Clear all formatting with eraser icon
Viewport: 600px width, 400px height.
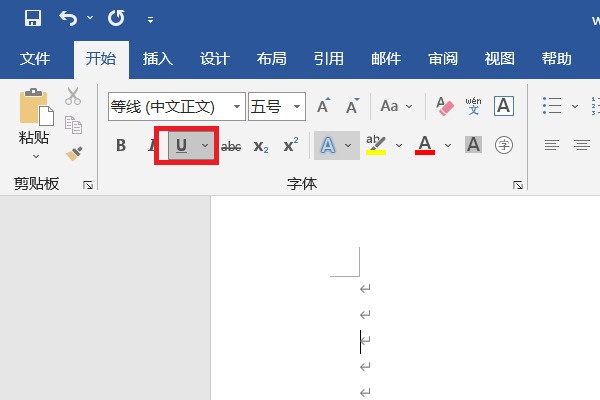coord(445,106)
